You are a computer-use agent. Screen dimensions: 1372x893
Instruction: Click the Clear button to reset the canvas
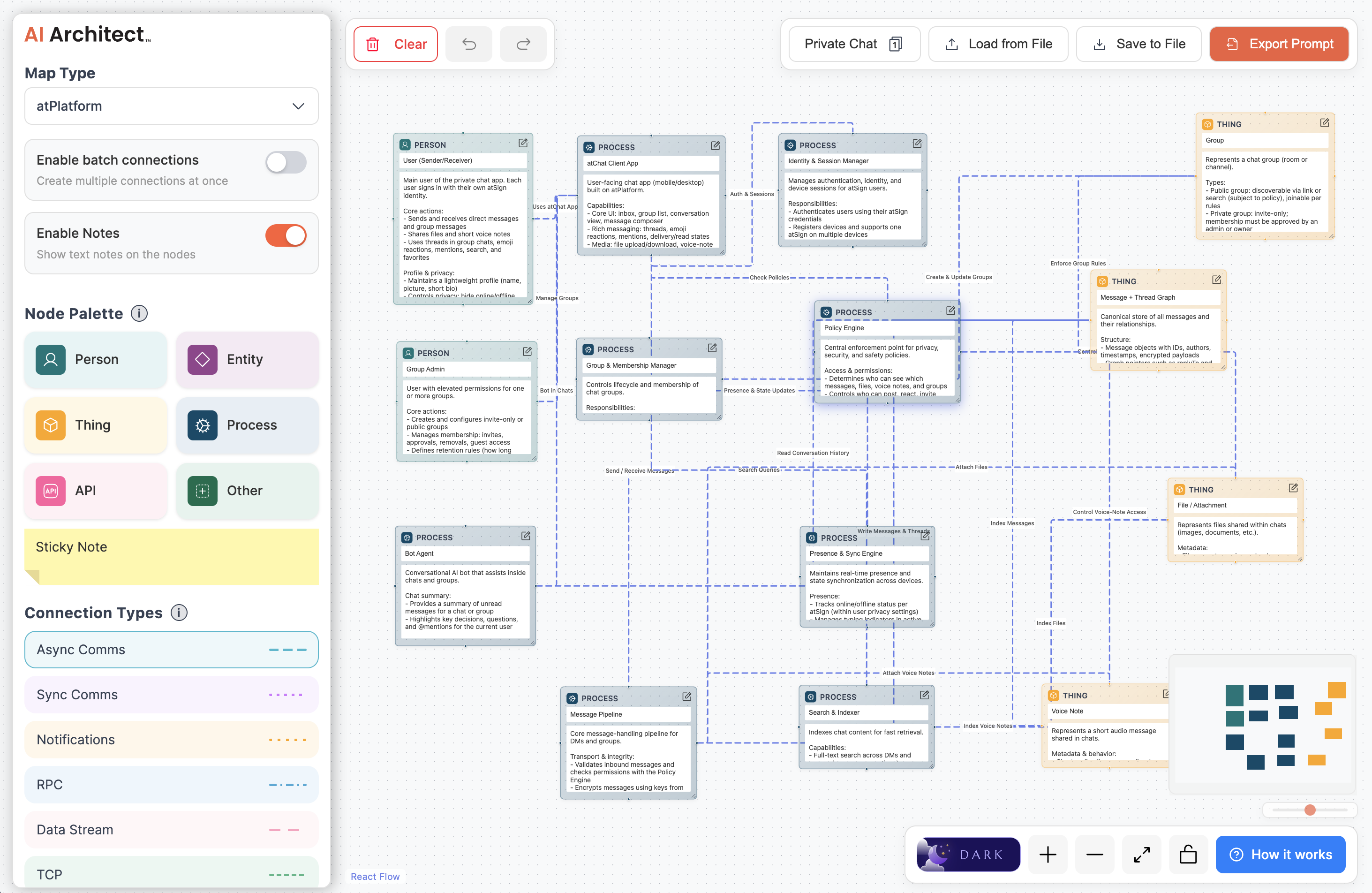[x=395, y=44]
